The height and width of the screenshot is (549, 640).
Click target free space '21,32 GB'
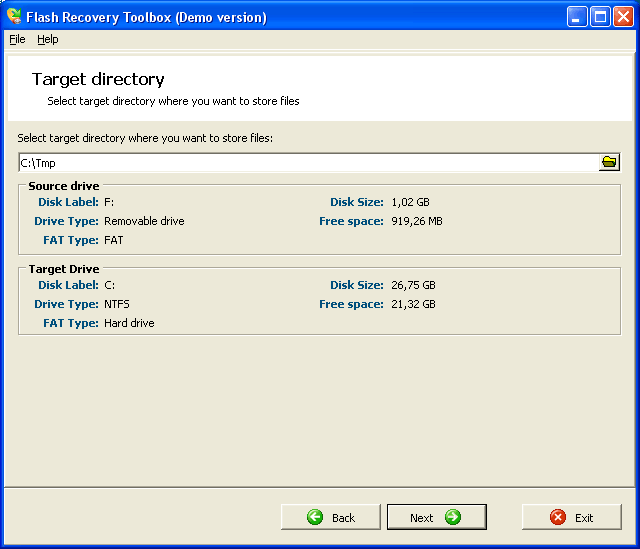(413, 304)
